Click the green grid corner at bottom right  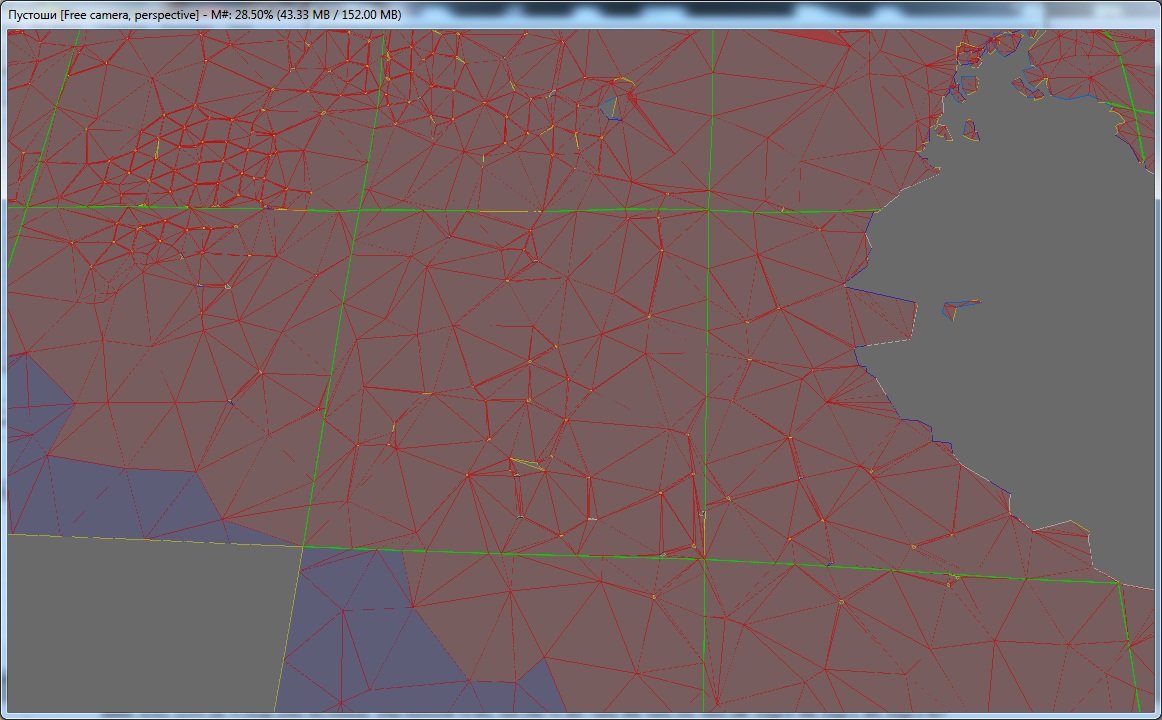(1118, 582)
